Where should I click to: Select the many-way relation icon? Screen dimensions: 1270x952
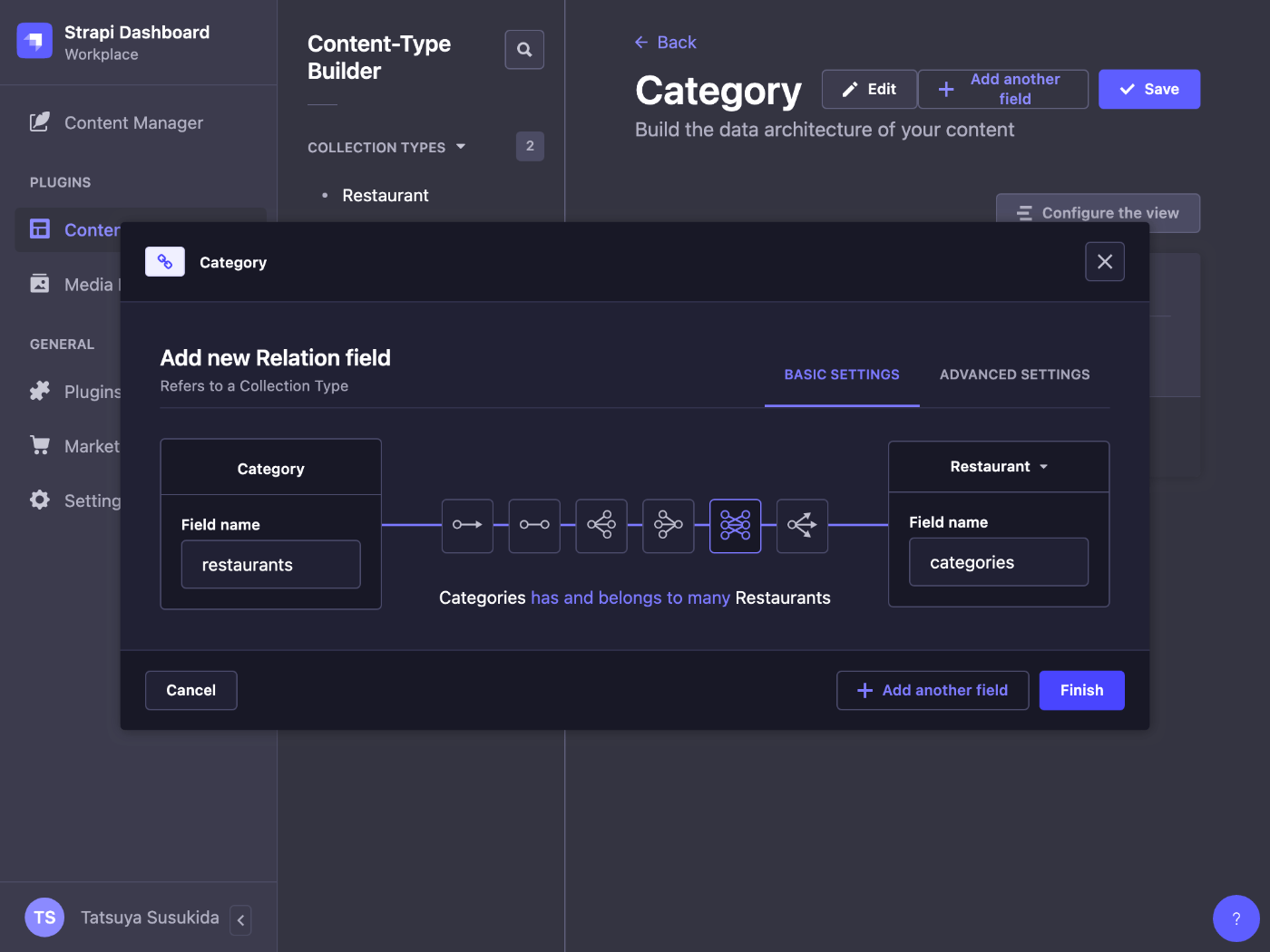[x=803, y=525]
